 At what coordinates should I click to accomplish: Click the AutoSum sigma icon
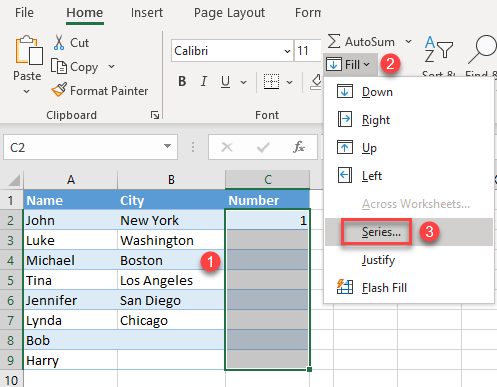click(334, 41)
